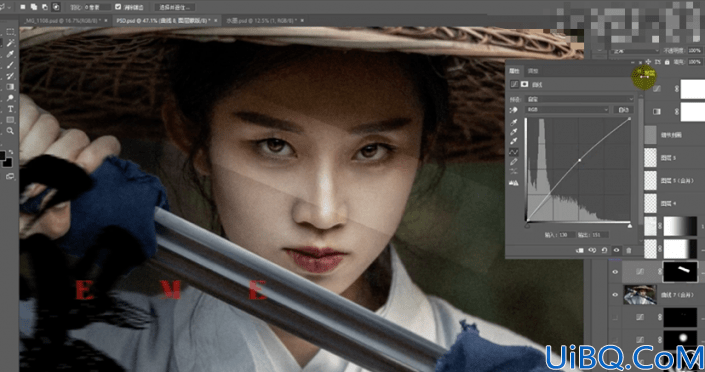
Task: Select the Dodge tool
Action: coord(10,98)
